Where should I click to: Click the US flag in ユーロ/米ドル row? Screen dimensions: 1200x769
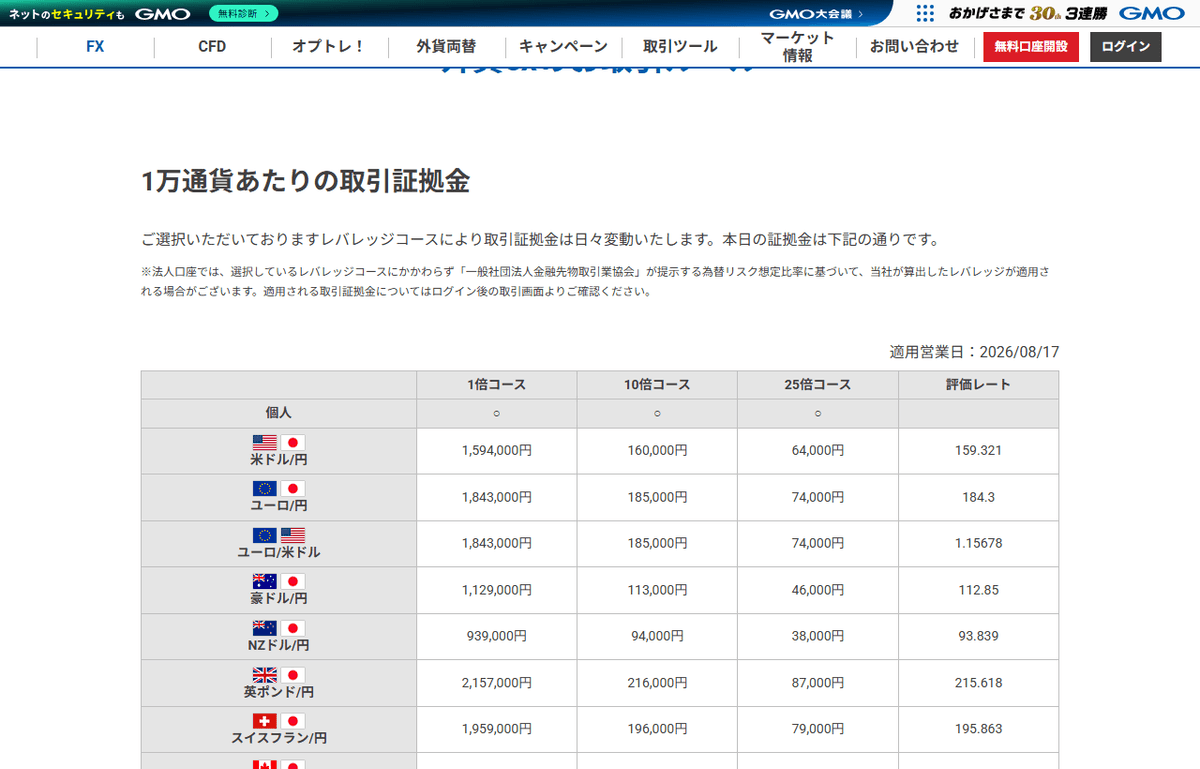point(292,535)
